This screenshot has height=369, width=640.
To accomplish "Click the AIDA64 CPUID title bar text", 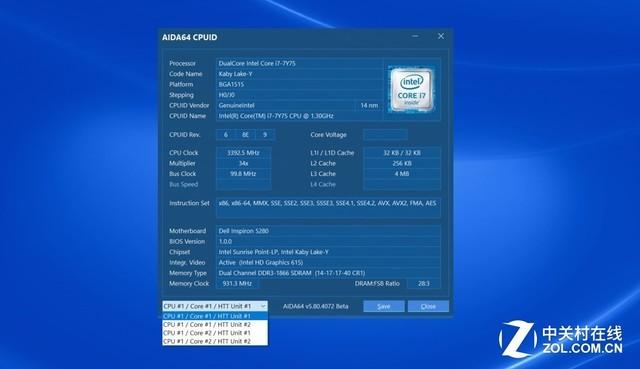I will tap(189, 37).
